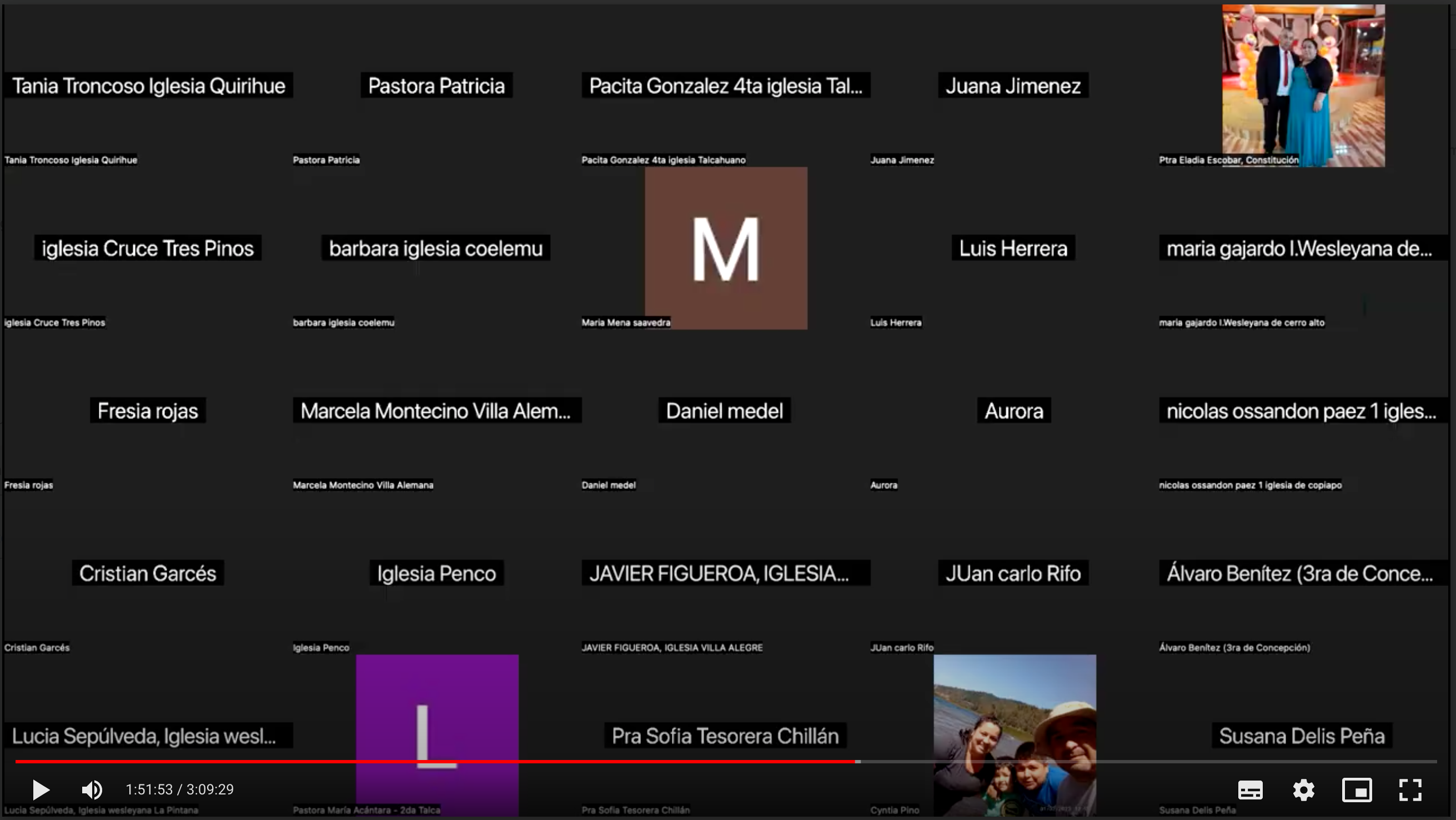Click the Daniel medel participant tile
The image size is (1456, 820).
725,411
